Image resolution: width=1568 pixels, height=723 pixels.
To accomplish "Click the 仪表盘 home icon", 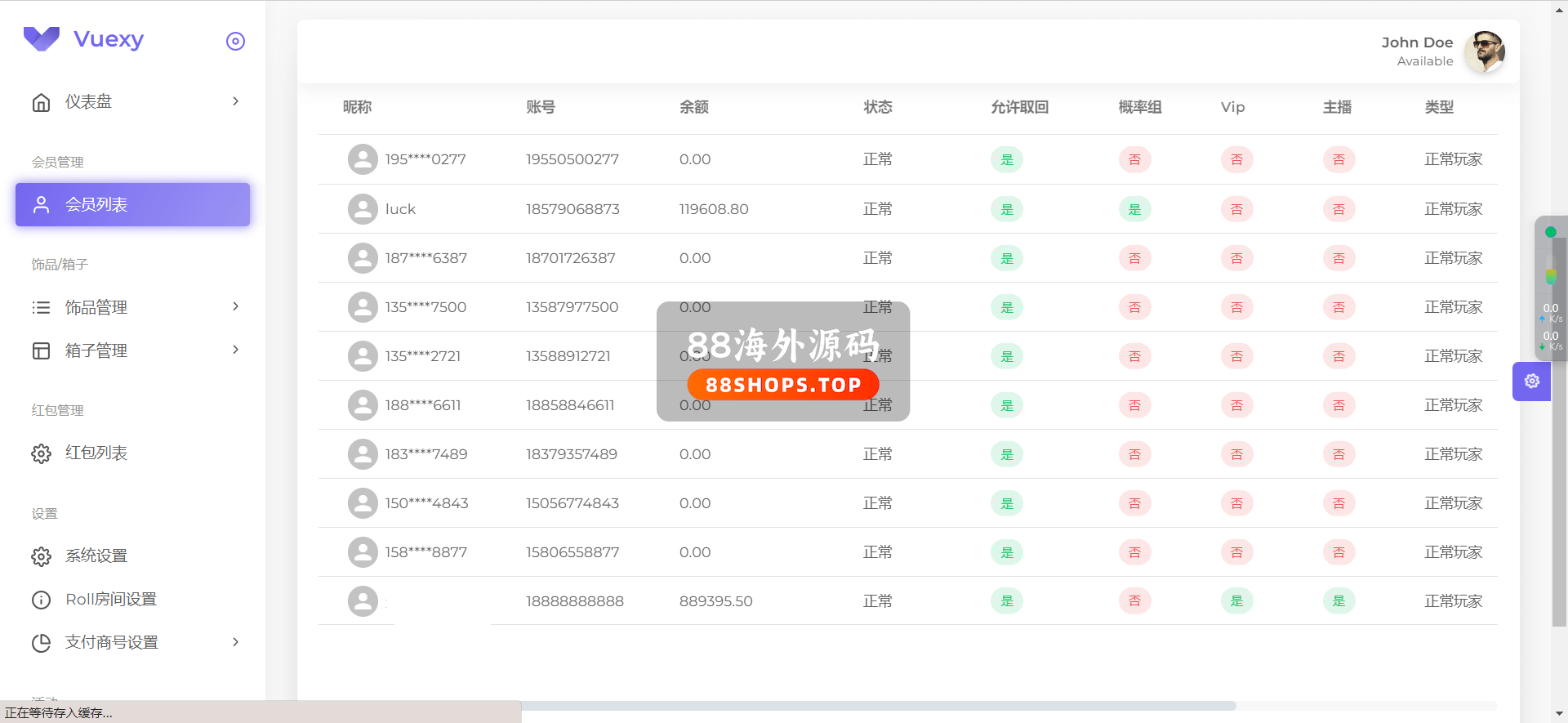I will coord(41,102).
